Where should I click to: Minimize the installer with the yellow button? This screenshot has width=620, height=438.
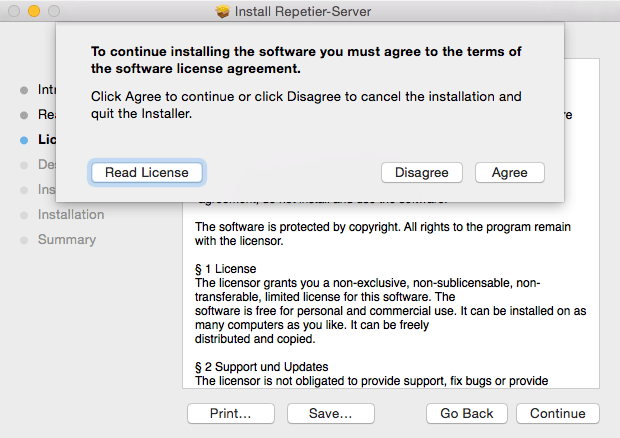tap(32, 12)
